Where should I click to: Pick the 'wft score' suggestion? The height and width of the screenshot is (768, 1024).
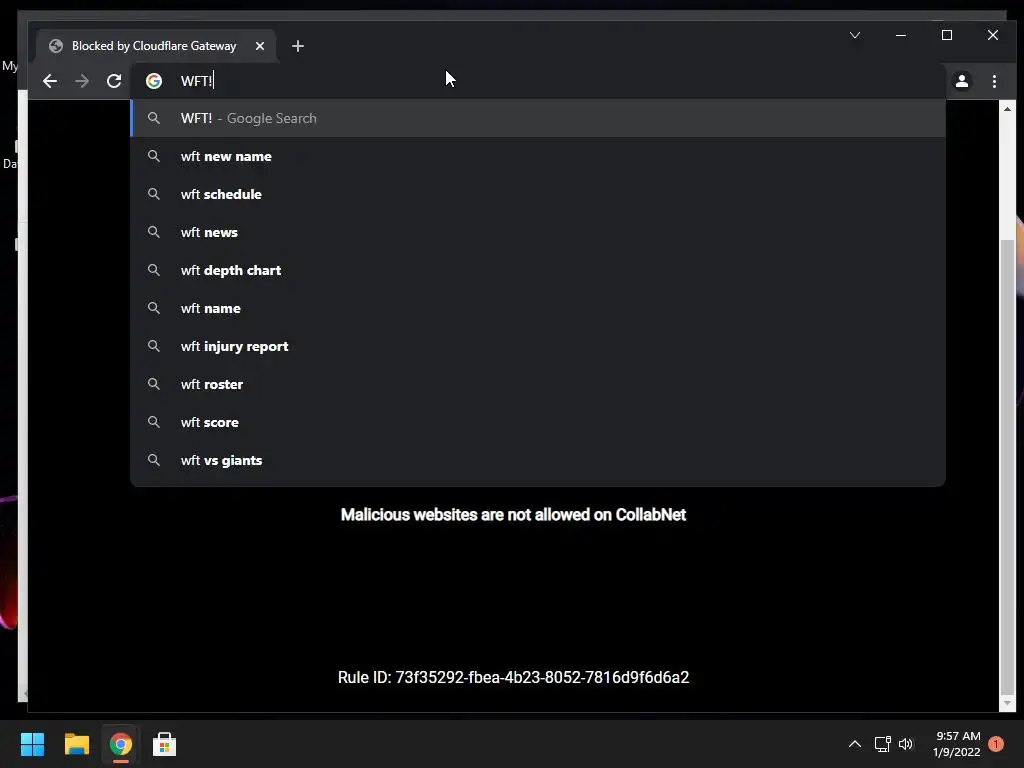[538, 422]
